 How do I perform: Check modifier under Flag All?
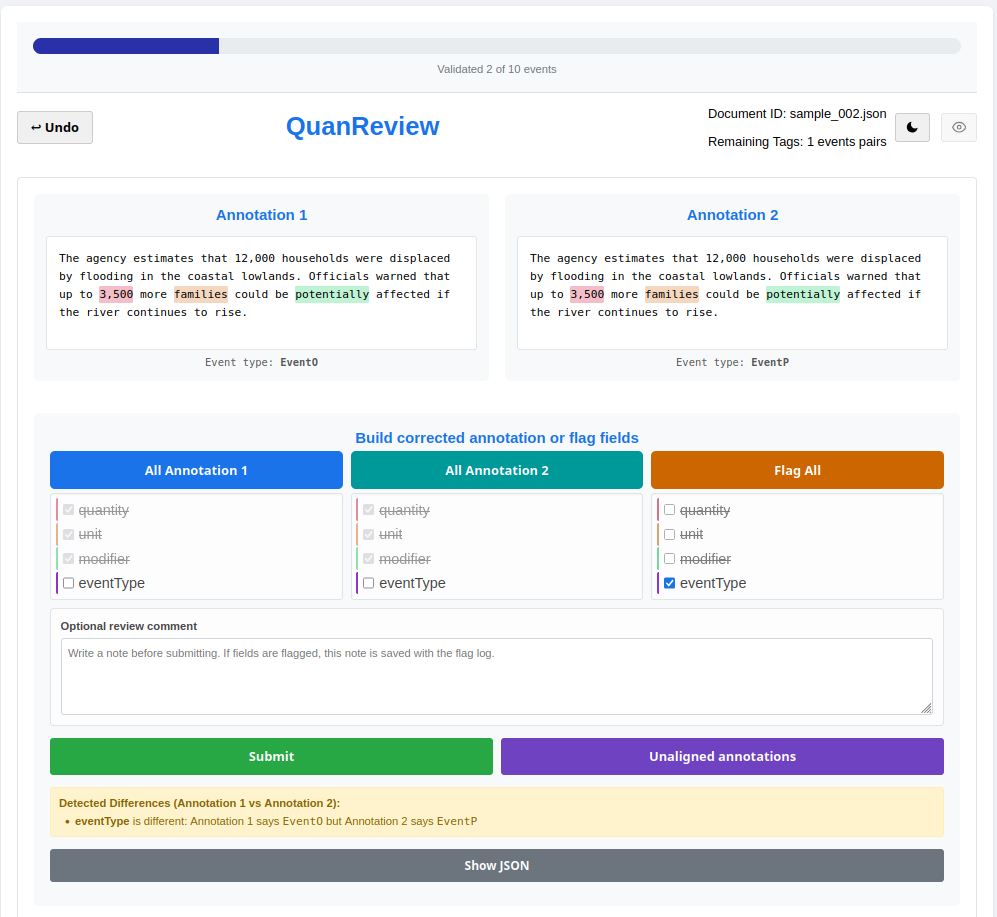point(670,559)
